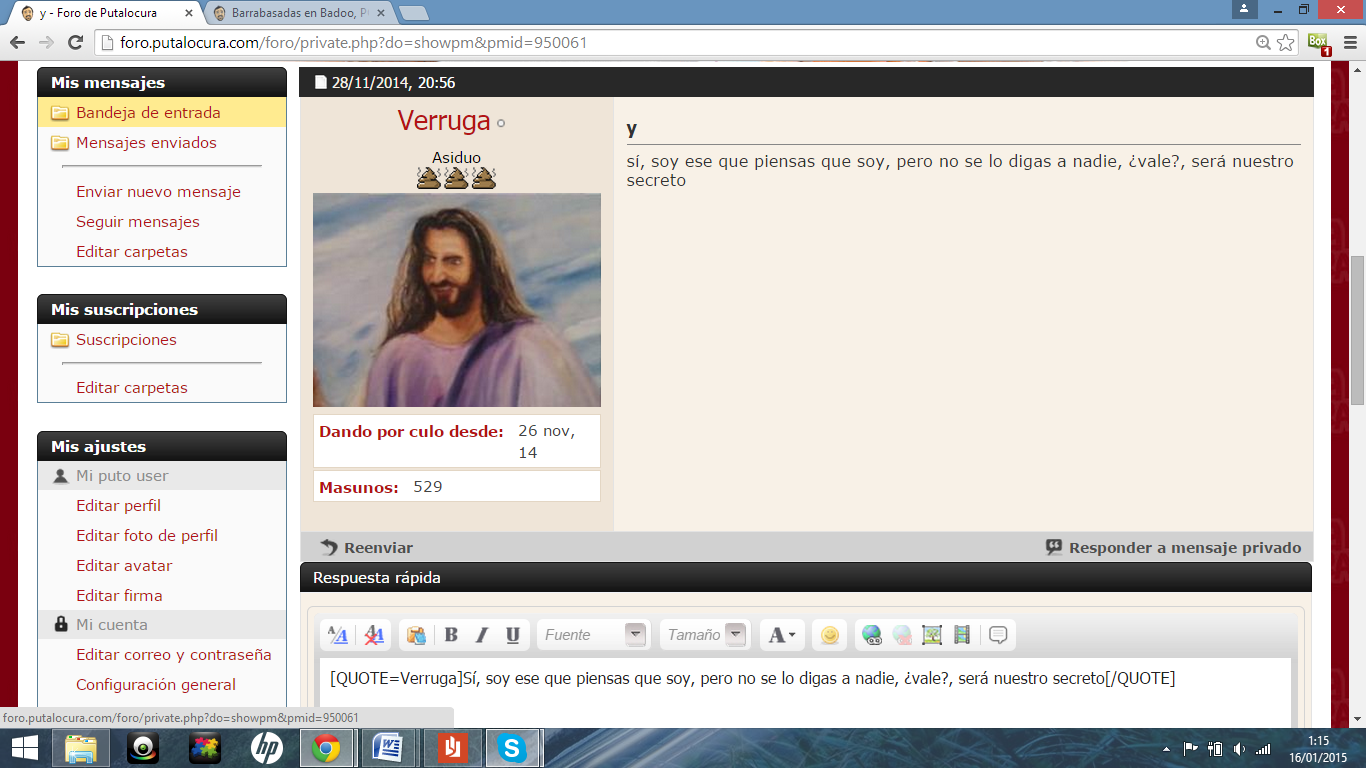This screenshot has width=1366, height=768.
Task: Open the HP app from taskbar
Action: (x=267, y=748)
